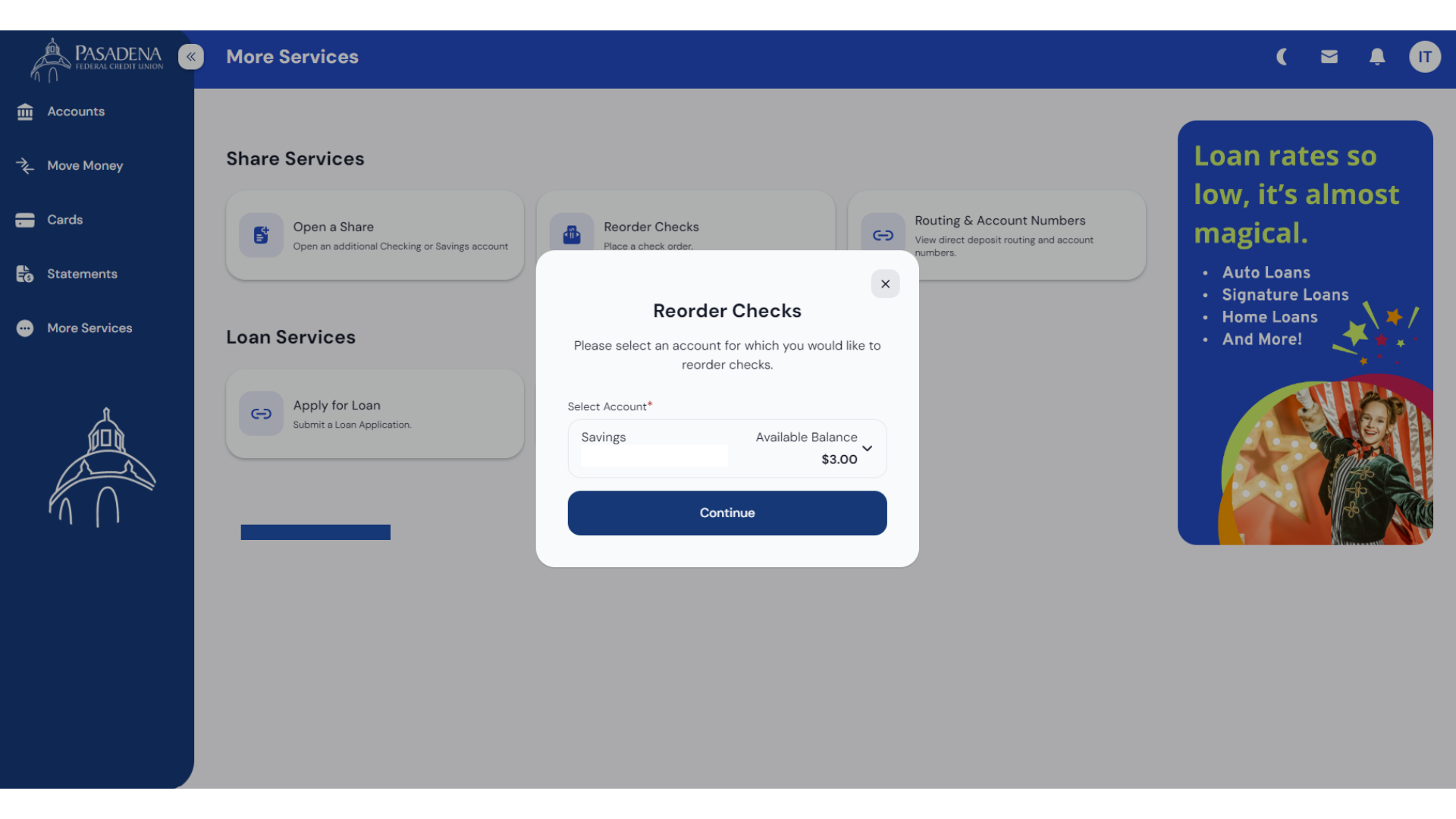The height and width of the screenshot is (819, 1456).
Task: Expand navigation collapse arrow in sidebar
Action: click(x=191, y=57)
